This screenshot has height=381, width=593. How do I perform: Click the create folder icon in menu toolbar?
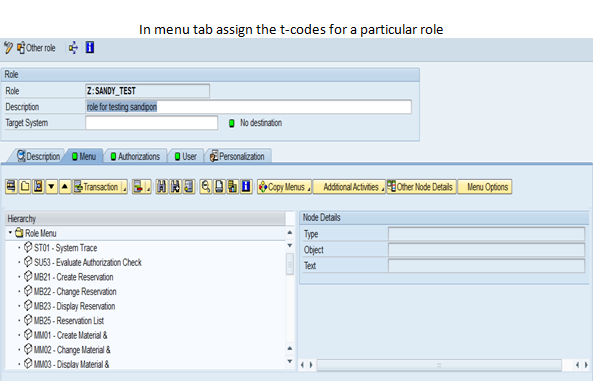coord(25,187)
